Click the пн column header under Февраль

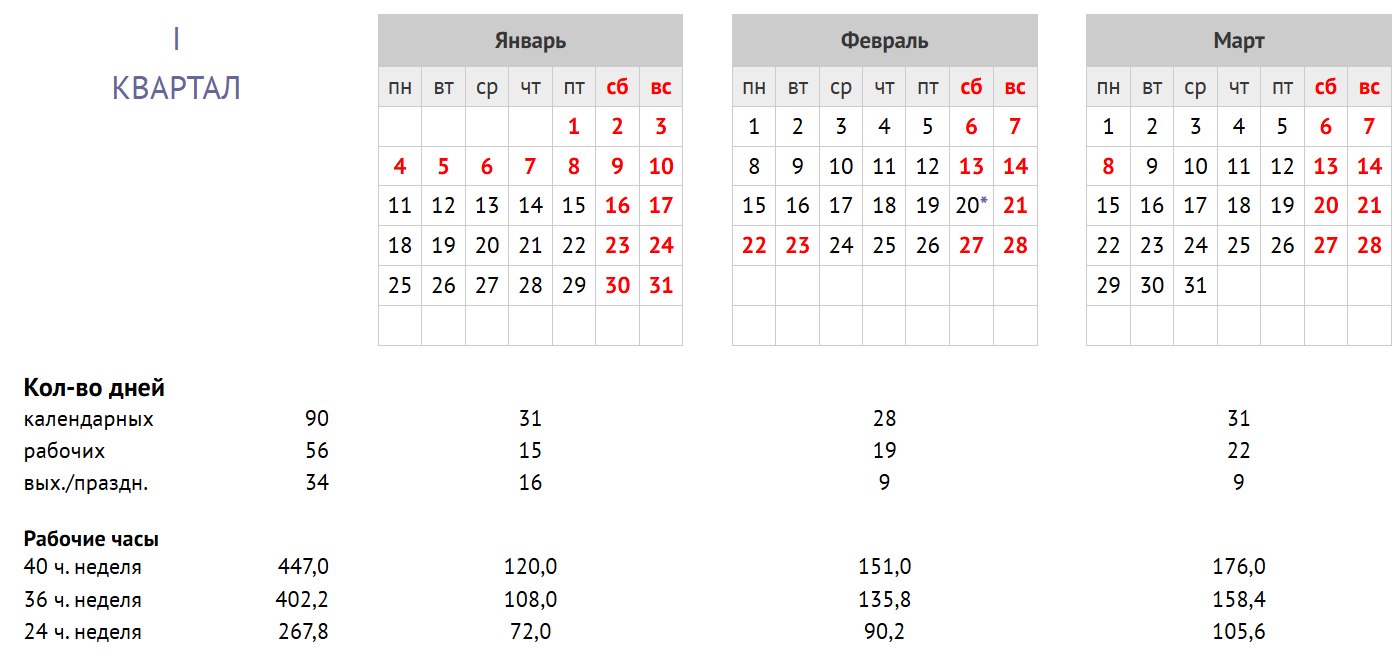(x=754, y=87)
